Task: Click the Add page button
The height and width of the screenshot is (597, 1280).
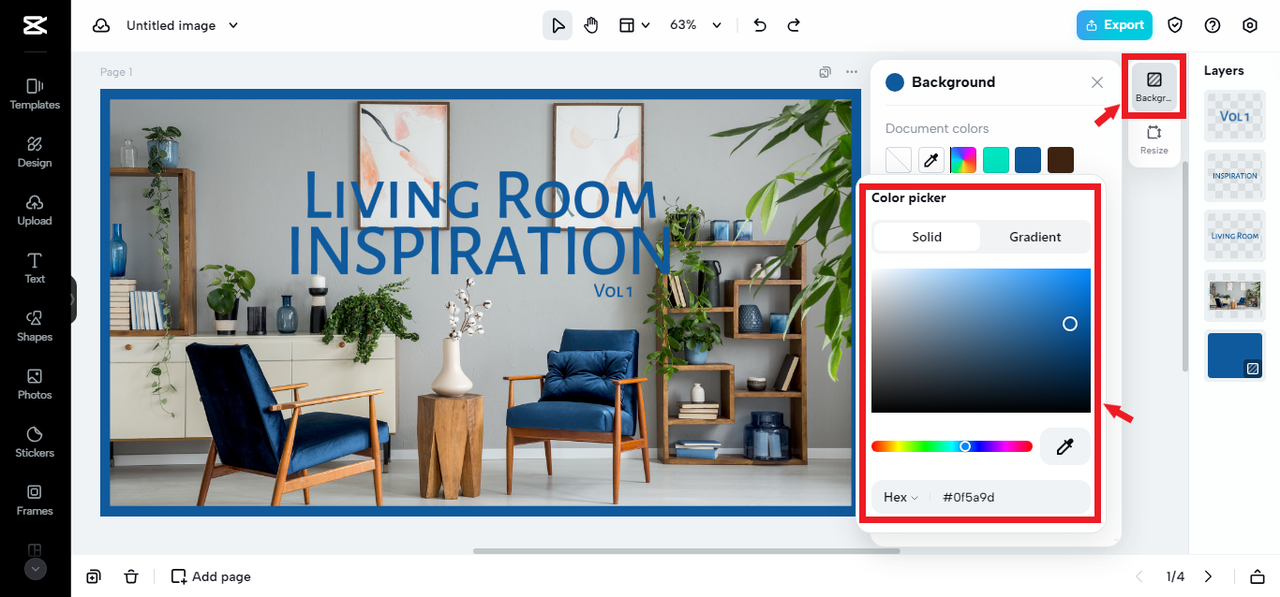Action: pos(211,576)
